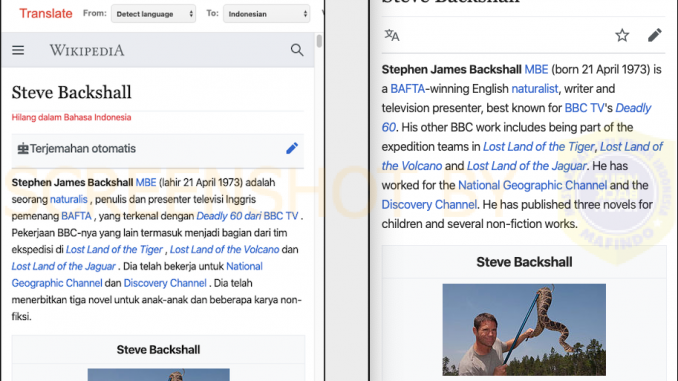Click Hilang dalam Bahasa Indonesia notice
The width and height of the screenshot is (678, 381).
71,118
